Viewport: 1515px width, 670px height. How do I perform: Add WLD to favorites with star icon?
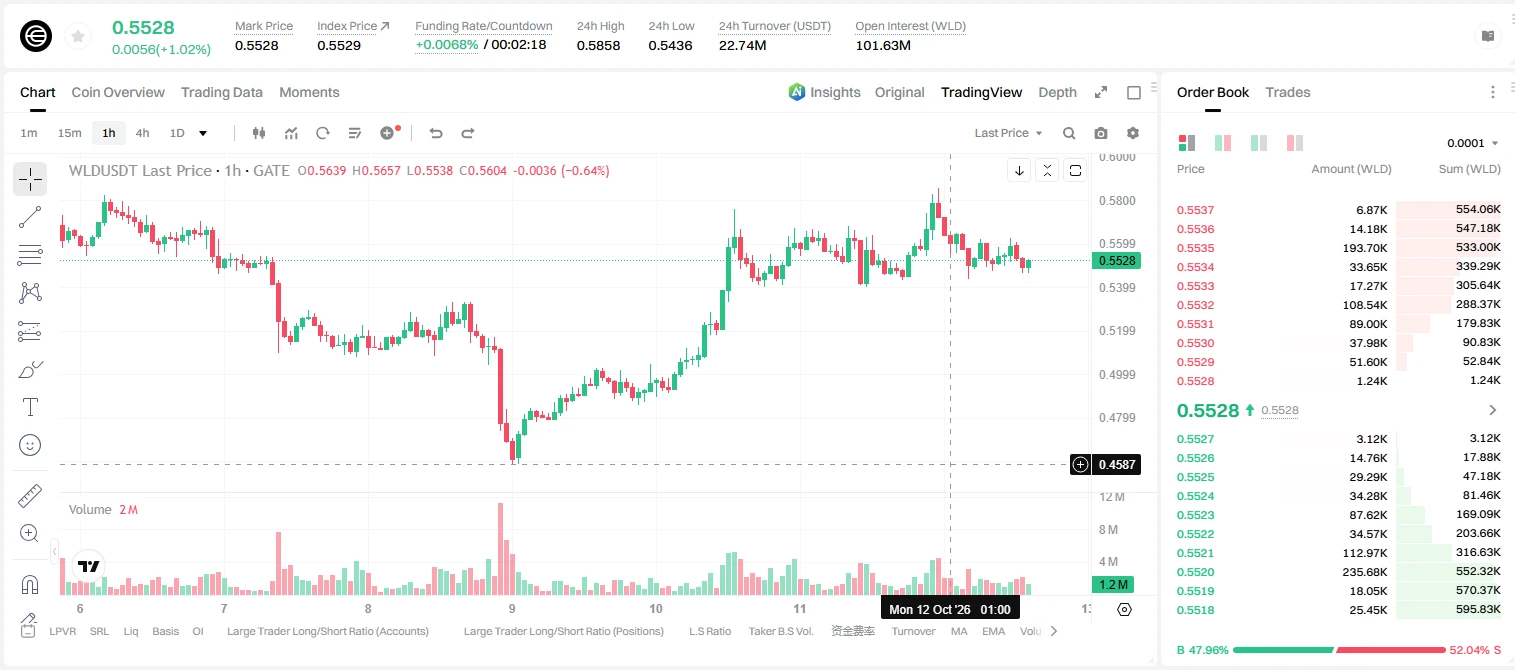(x=77, y=37)
